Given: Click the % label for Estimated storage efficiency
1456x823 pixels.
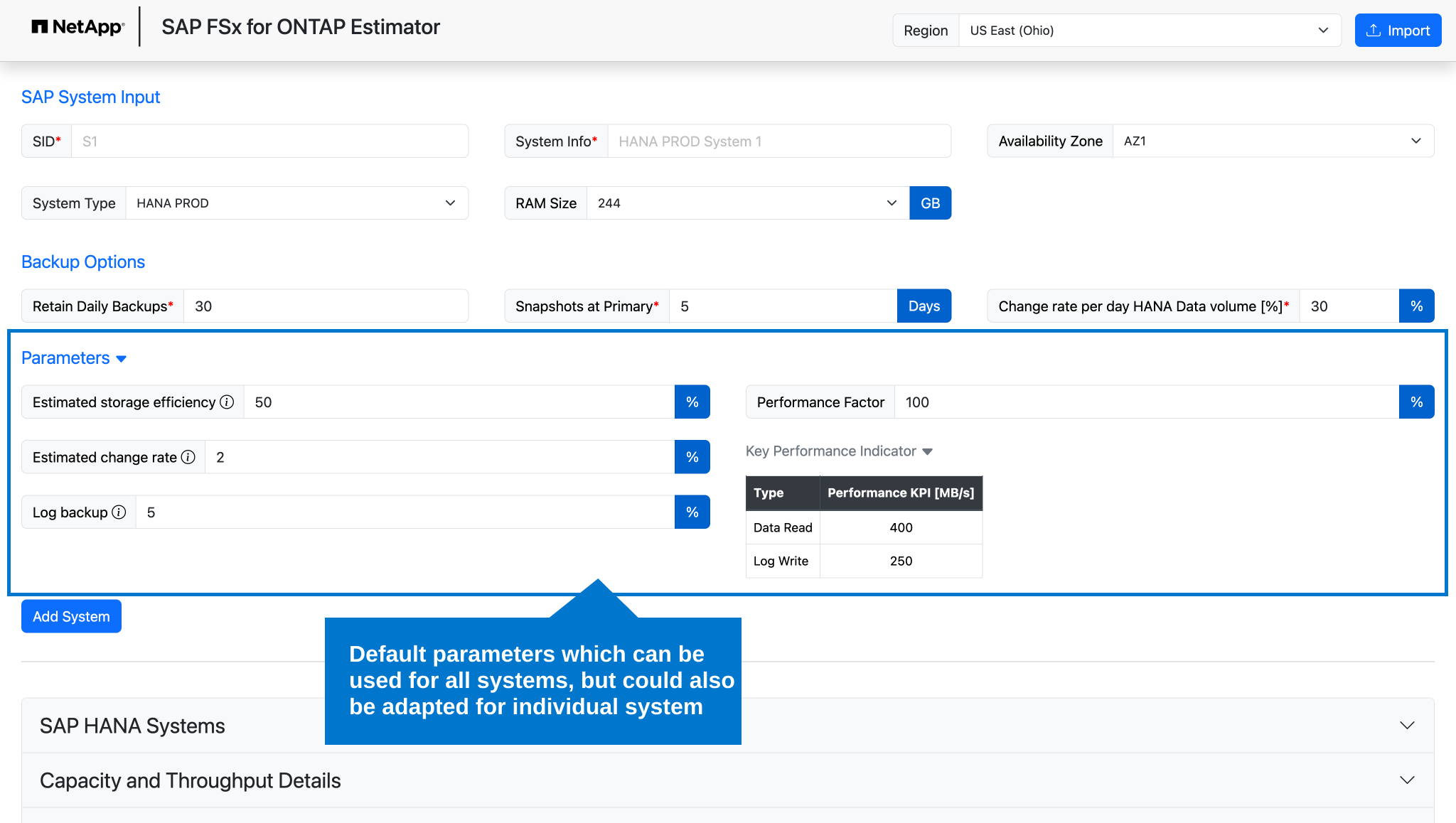Looking at the screenshot, I should coord(692,402).
